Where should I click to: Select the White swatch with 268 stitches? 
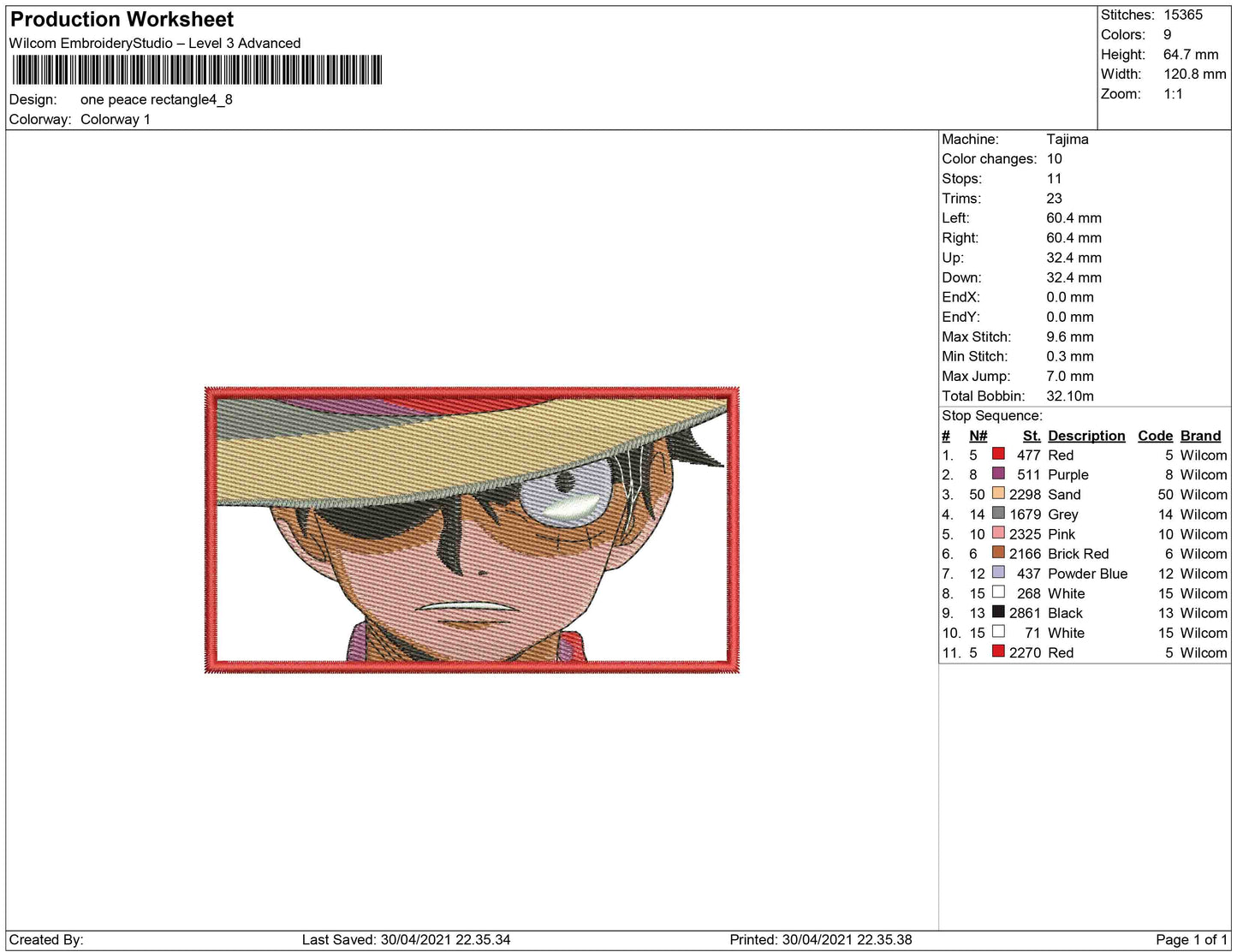point(998,592)
